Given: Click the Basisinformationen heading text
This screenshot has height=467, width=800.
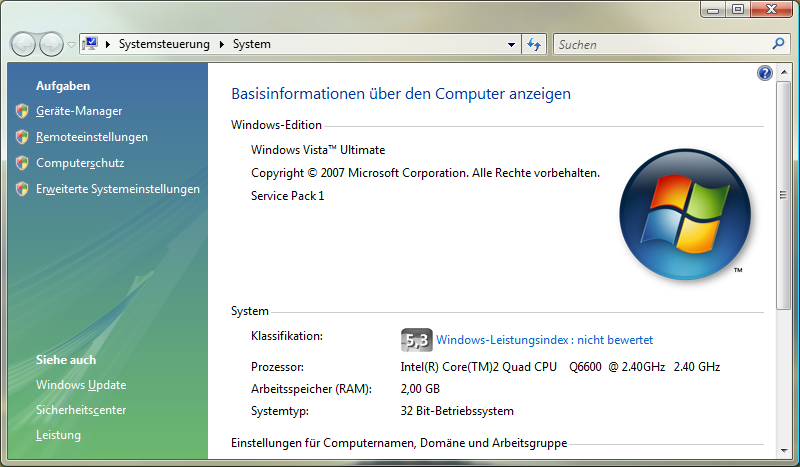Looking at the screenshot, I should click(x=401, y=94).
